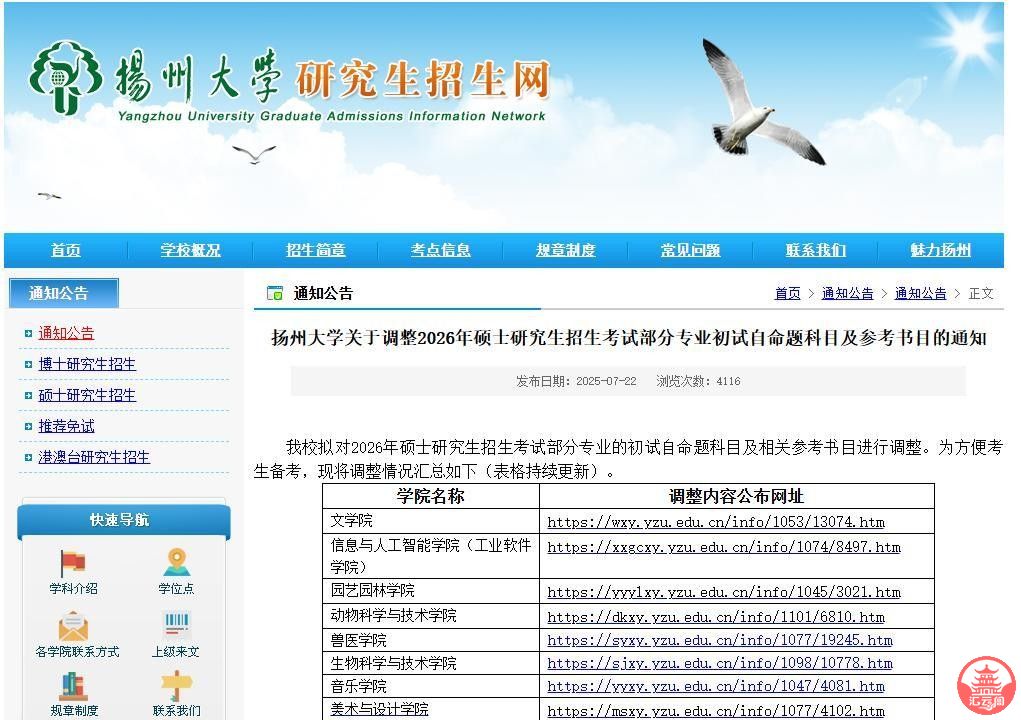Open 招生简章 navigation item
This screenshot has width=1021, height=720.
pos(315,250)
